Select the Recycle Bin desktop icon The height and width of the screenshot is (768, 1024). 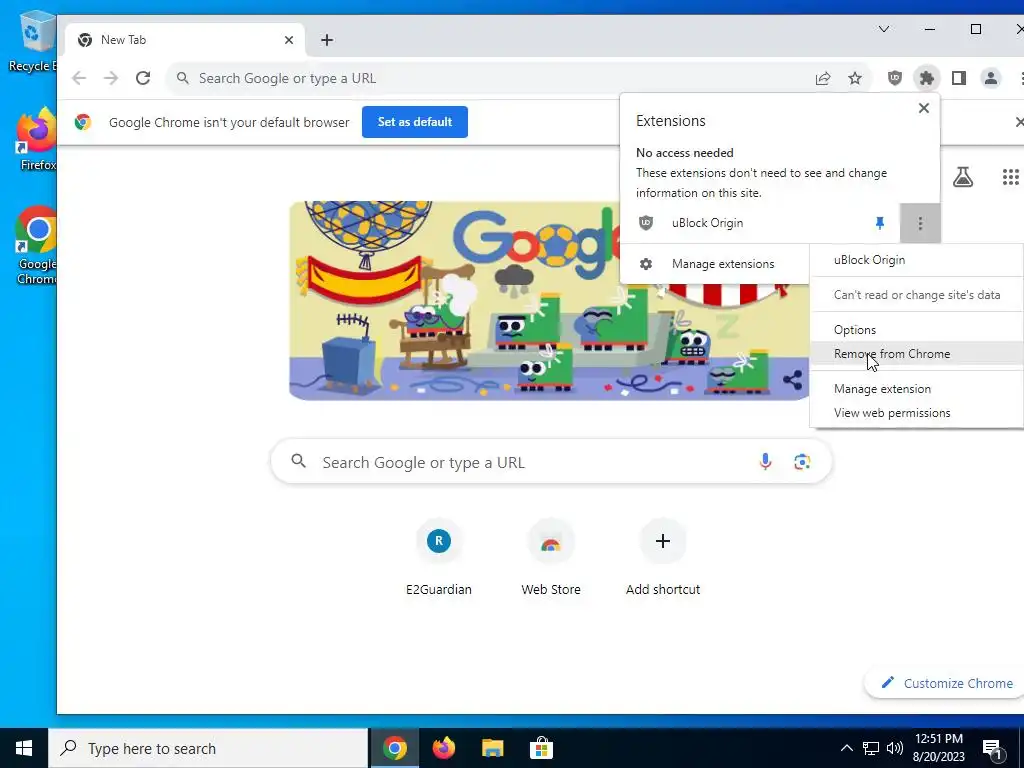tap(33, 41)
